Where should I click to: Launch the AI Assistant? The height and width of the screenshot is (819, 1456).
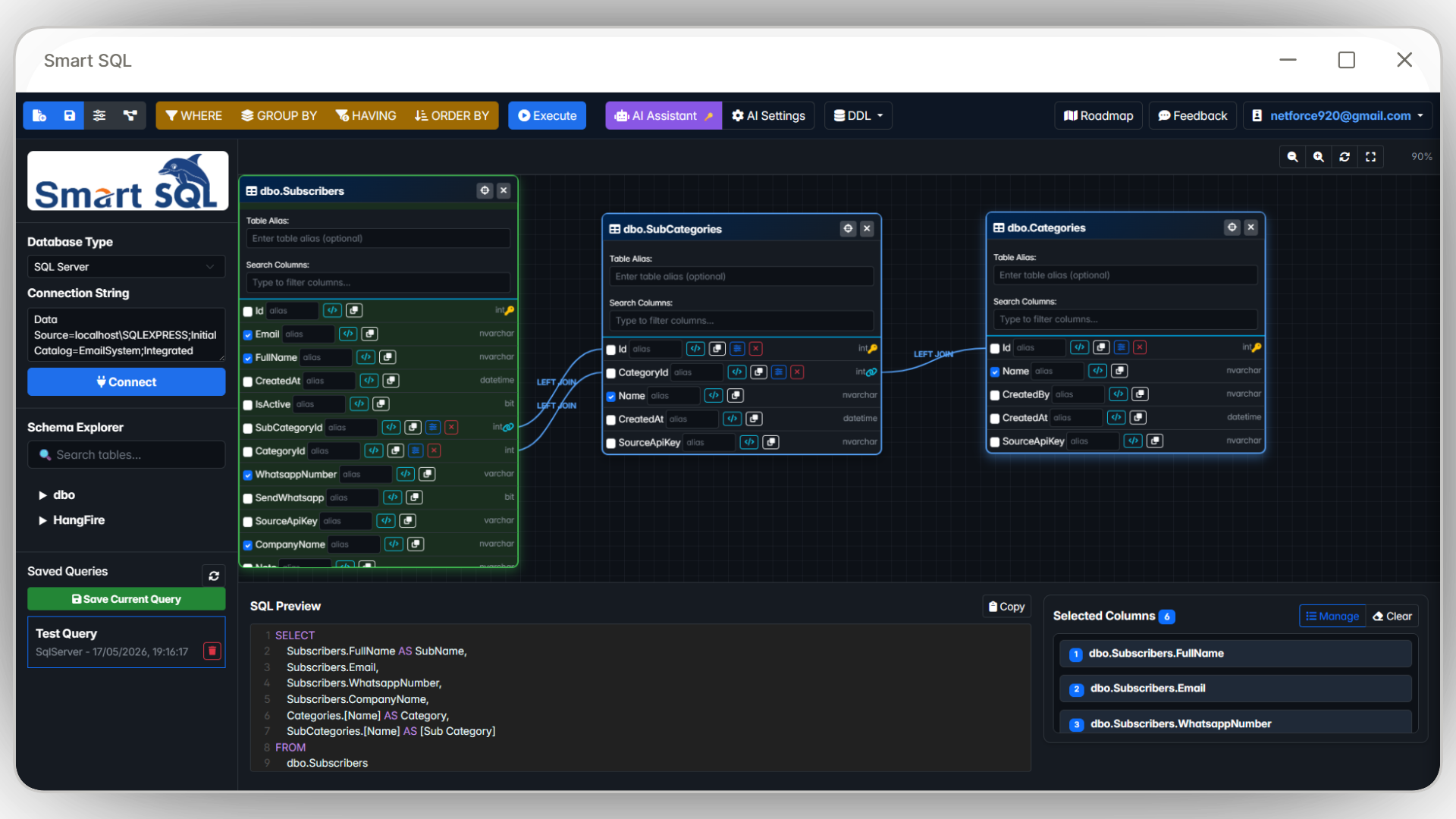pyautogui.click(x=664, y=115)
